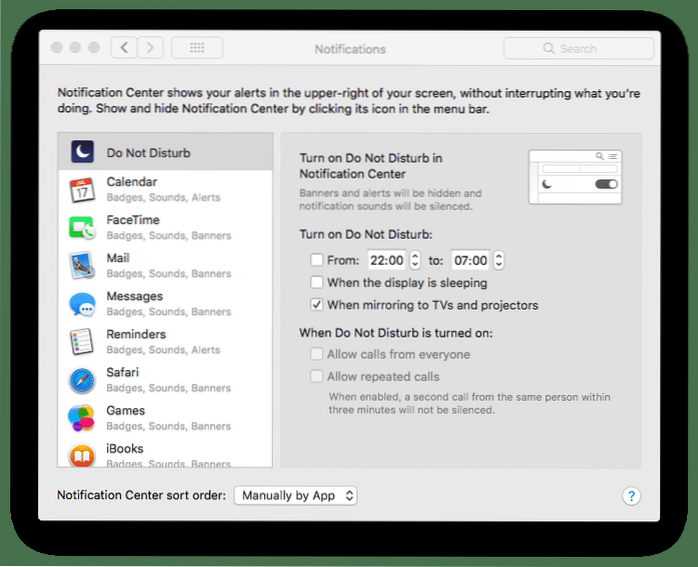Uncheck 'When mirroring to TVs and projectors'
The width and height of the screenshot is (698, 567).
coord(317,305)
